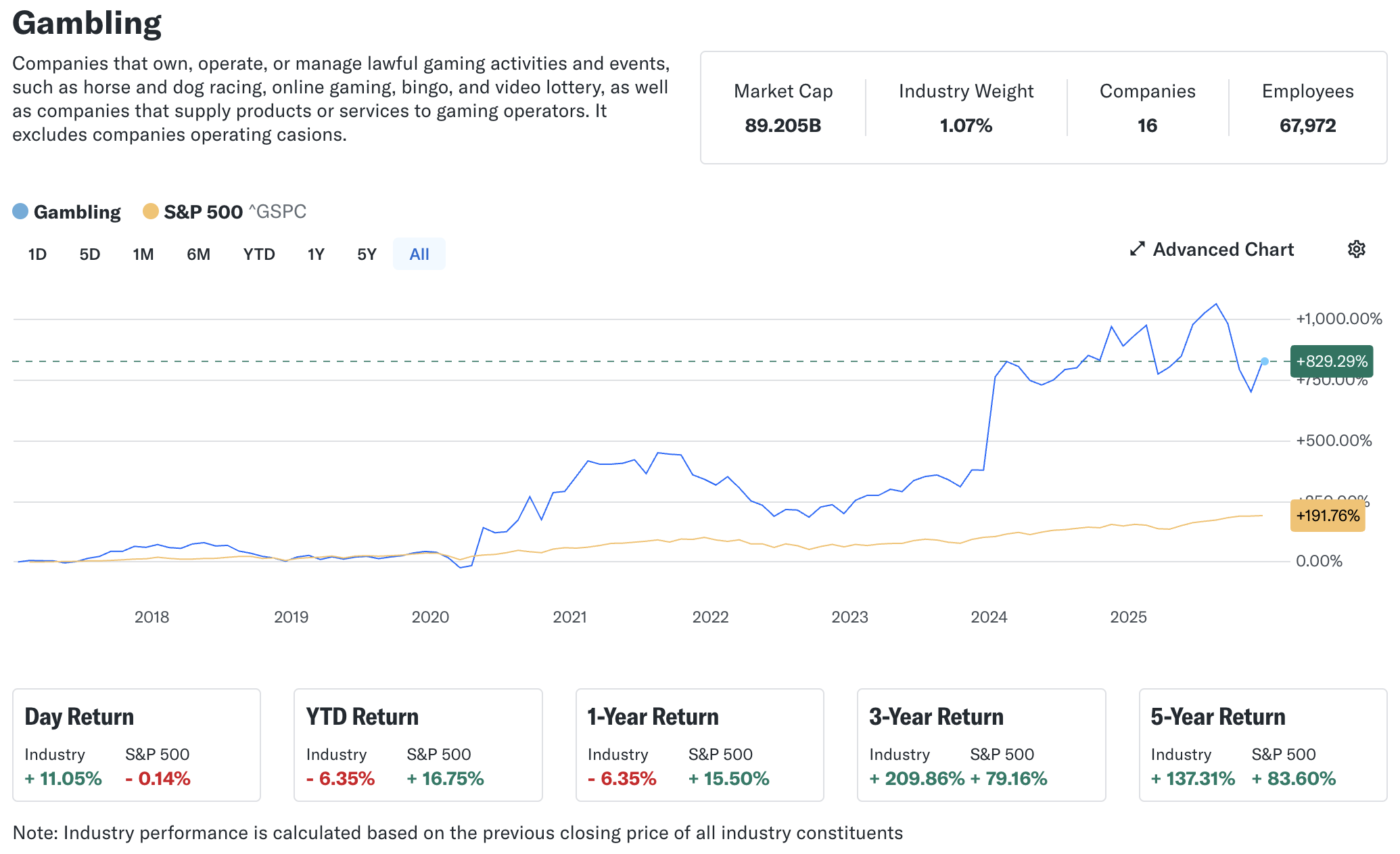Click the Advanced Chart expand arrow icon
Viewport: 1400px width, 854px height.
[1137, 249]
